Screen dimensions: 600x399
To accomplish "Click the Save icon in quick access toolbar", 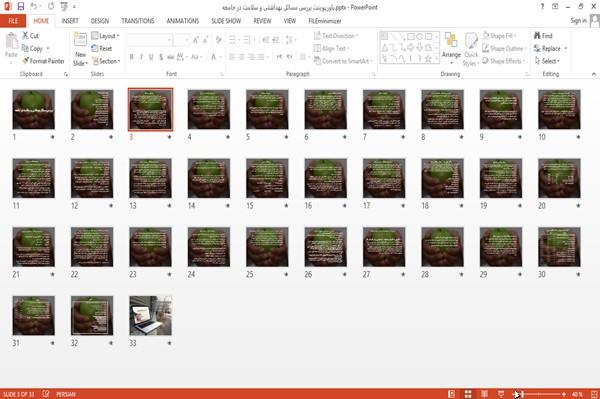I will pos(21,7).
